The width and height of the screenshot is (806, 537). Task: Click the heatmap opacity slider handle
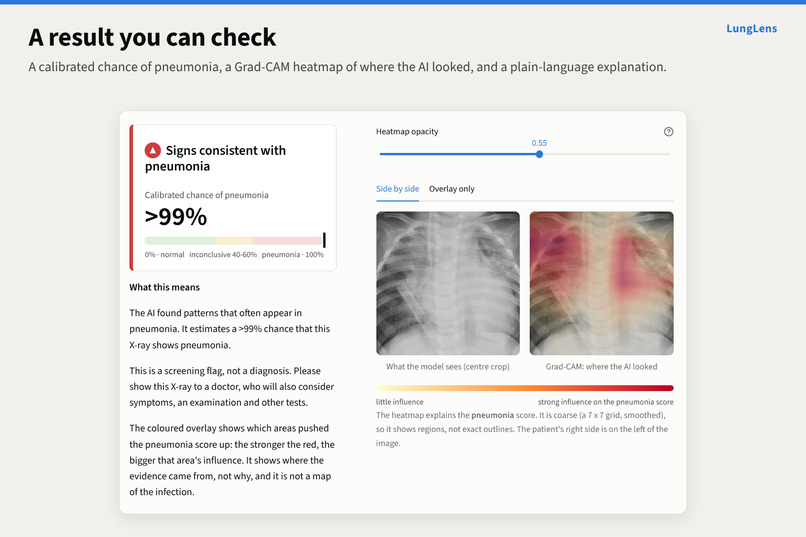[x=539, y=154]
